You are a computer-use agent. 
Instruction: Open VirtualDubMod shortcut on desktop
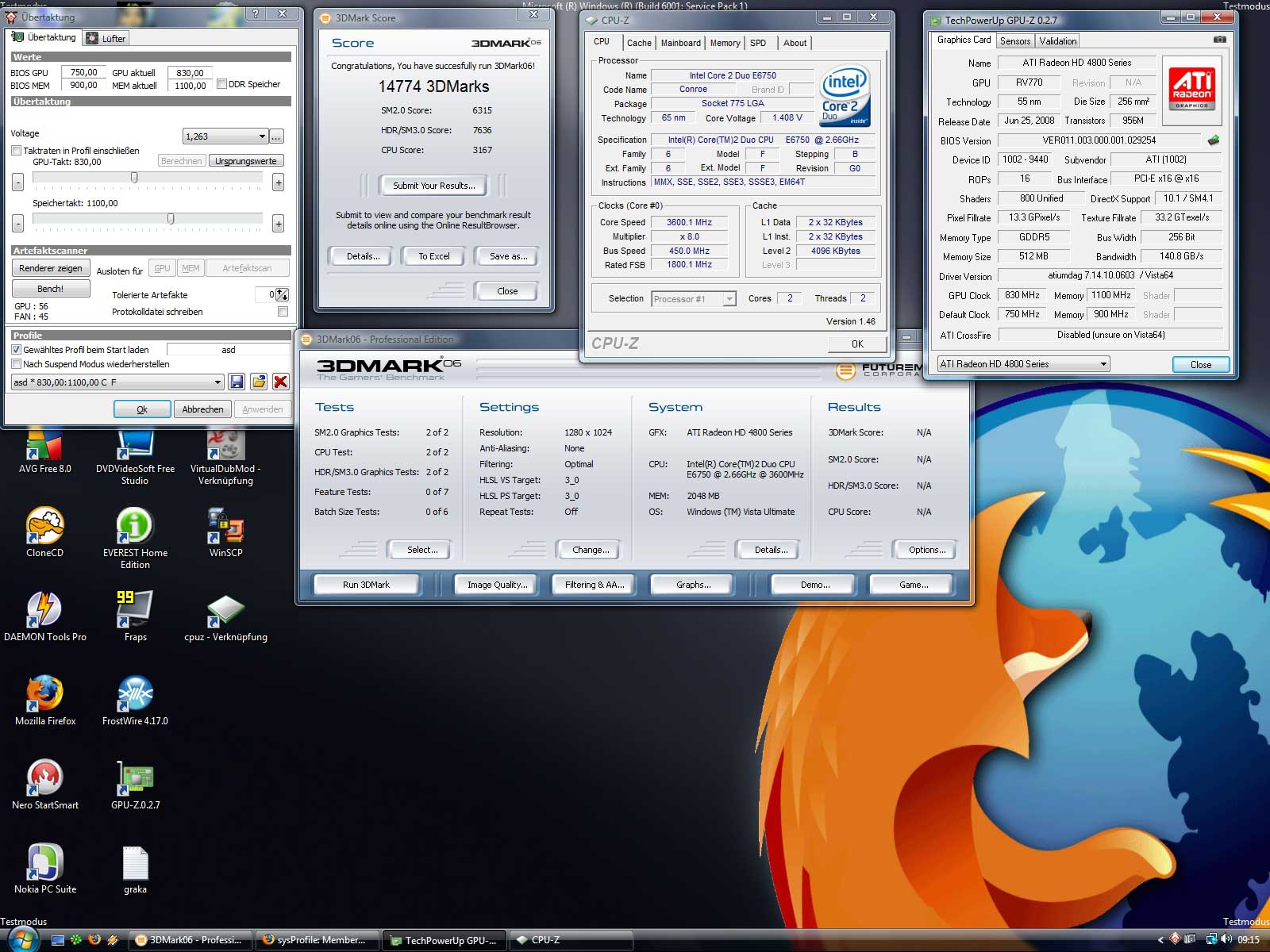[x=225, y=456]
